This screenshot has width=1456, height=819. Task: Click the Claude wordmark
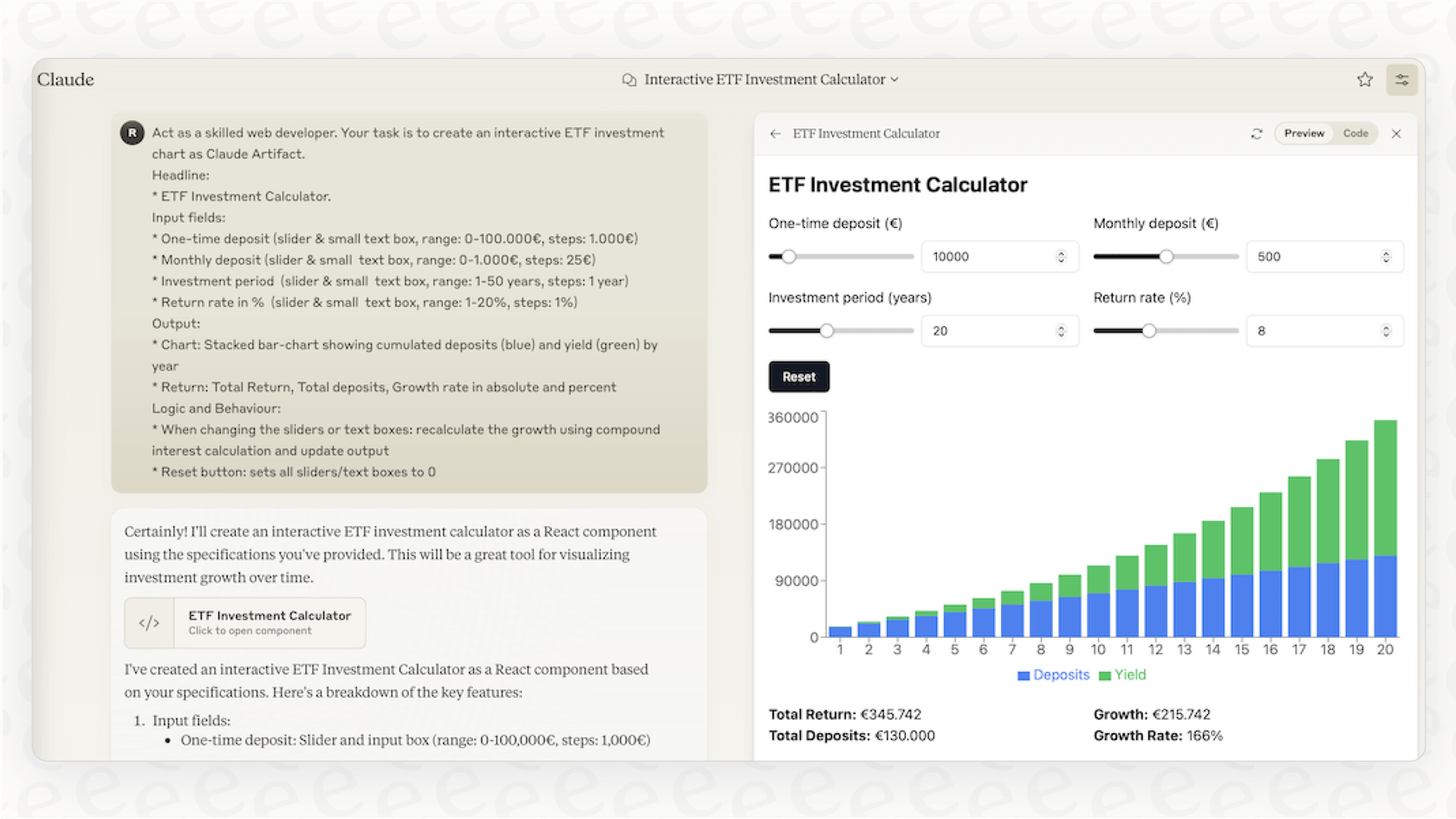(65, 79)
